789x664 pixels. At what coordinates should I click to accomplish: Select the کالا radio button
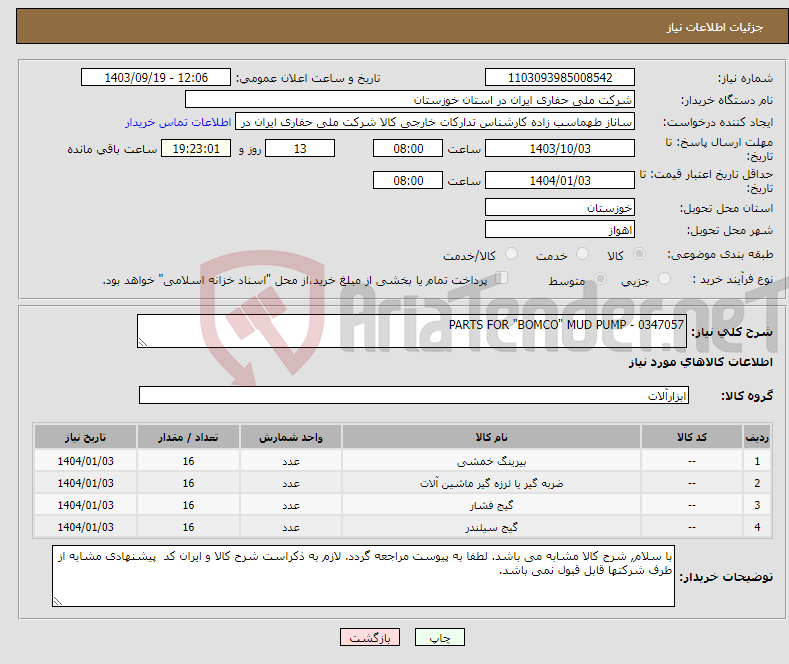point(639,254)
